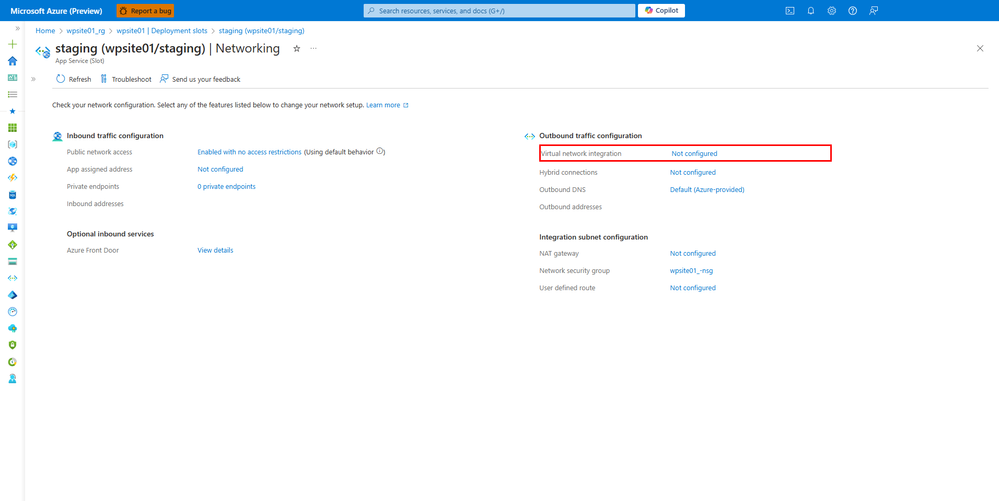Open User defined route Not configured link
Screen dimensions: 999x501
693,288
